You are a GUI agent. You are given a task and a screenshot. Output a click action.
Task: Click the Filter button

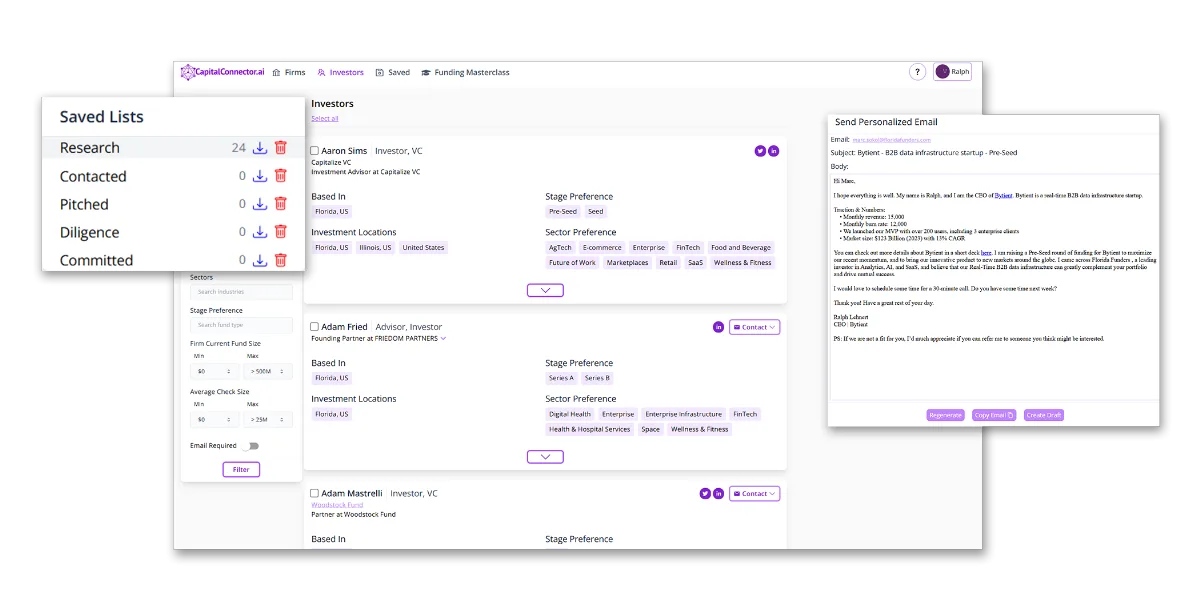pyautogui.click(x=241, y=469)
